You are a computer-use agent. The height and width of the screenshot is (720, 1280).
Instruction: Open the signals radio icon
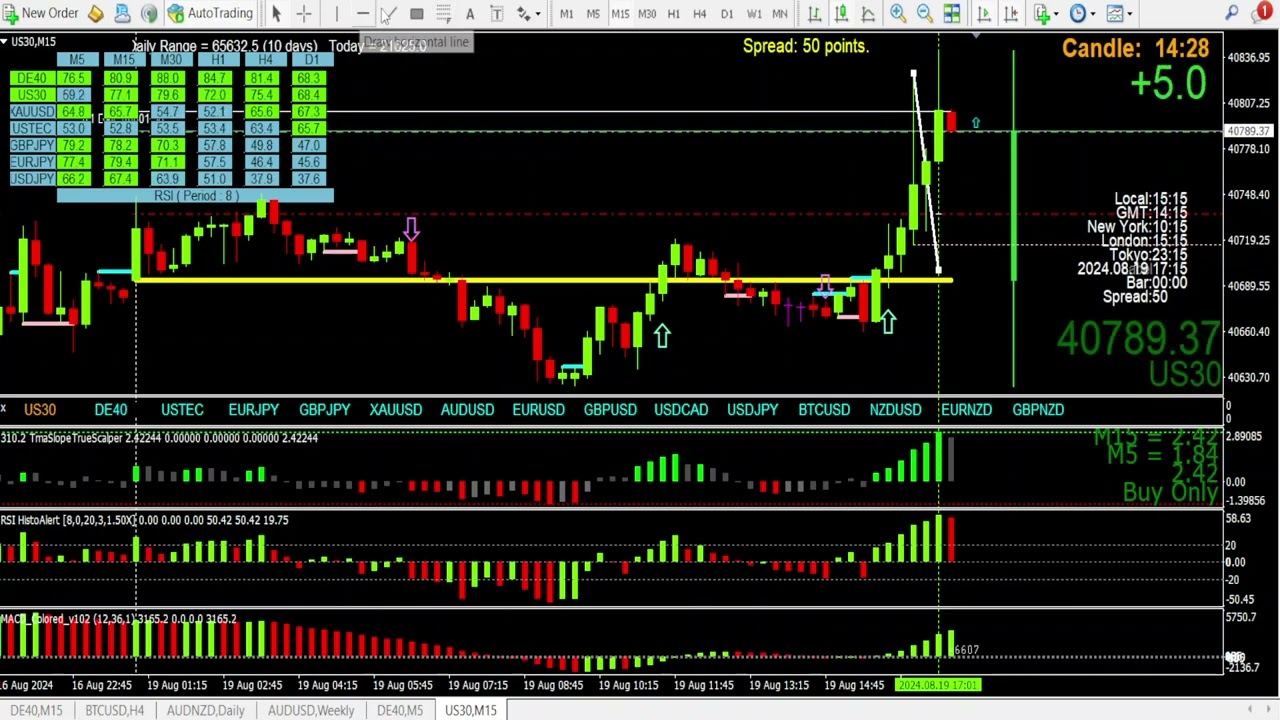point(149,13)
